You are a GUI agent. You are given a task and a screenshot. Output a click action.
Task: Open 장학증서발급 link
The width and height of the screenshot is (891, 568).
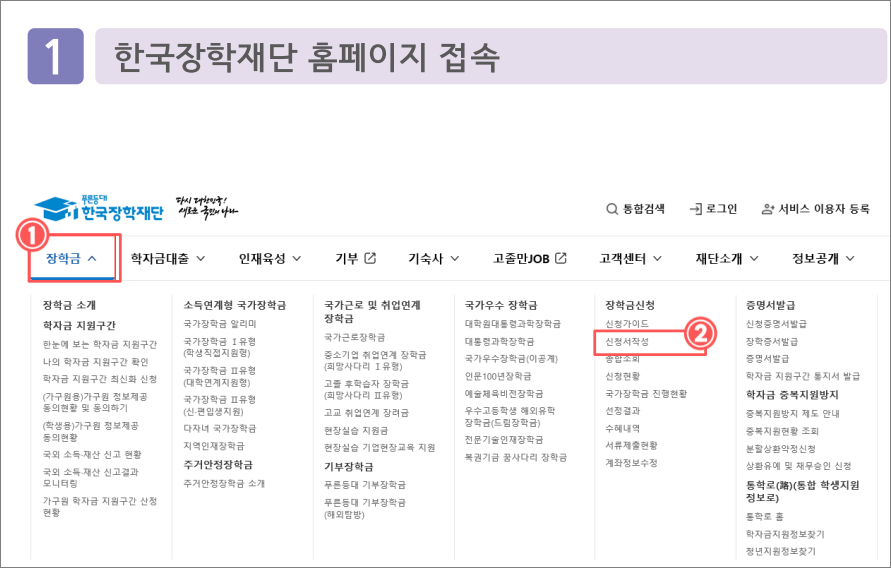pyautogui.click(x=772, y=341)
